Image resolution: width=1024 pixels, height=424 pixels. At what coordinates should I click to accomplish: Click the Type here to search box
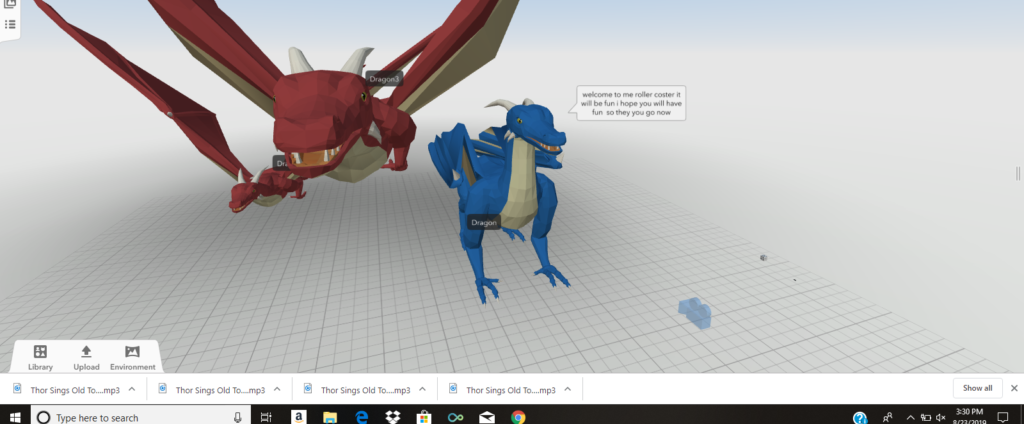click(140, 417)
